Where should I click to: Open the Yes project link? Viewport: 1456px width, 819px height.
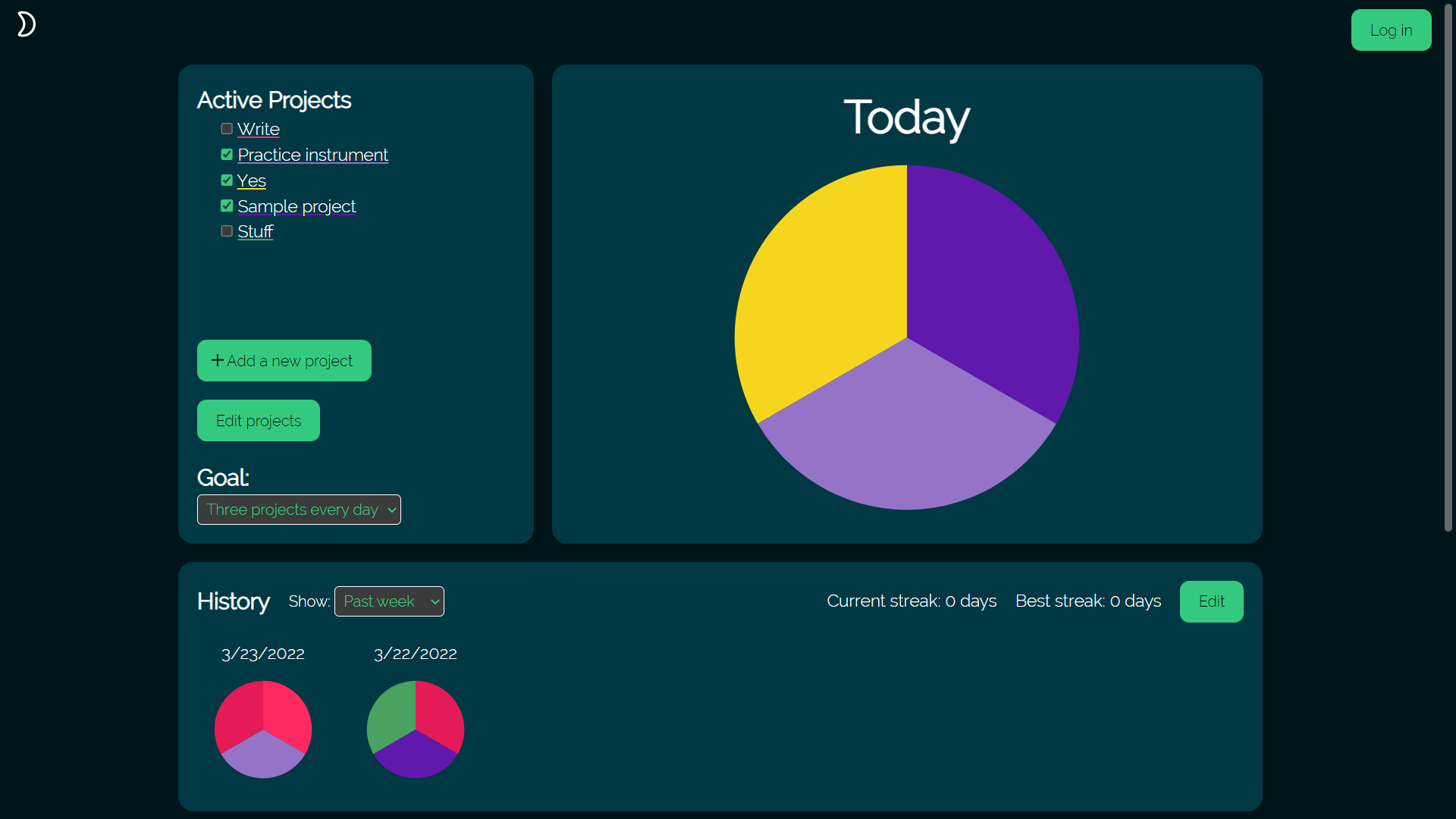[x=252, y=181]
